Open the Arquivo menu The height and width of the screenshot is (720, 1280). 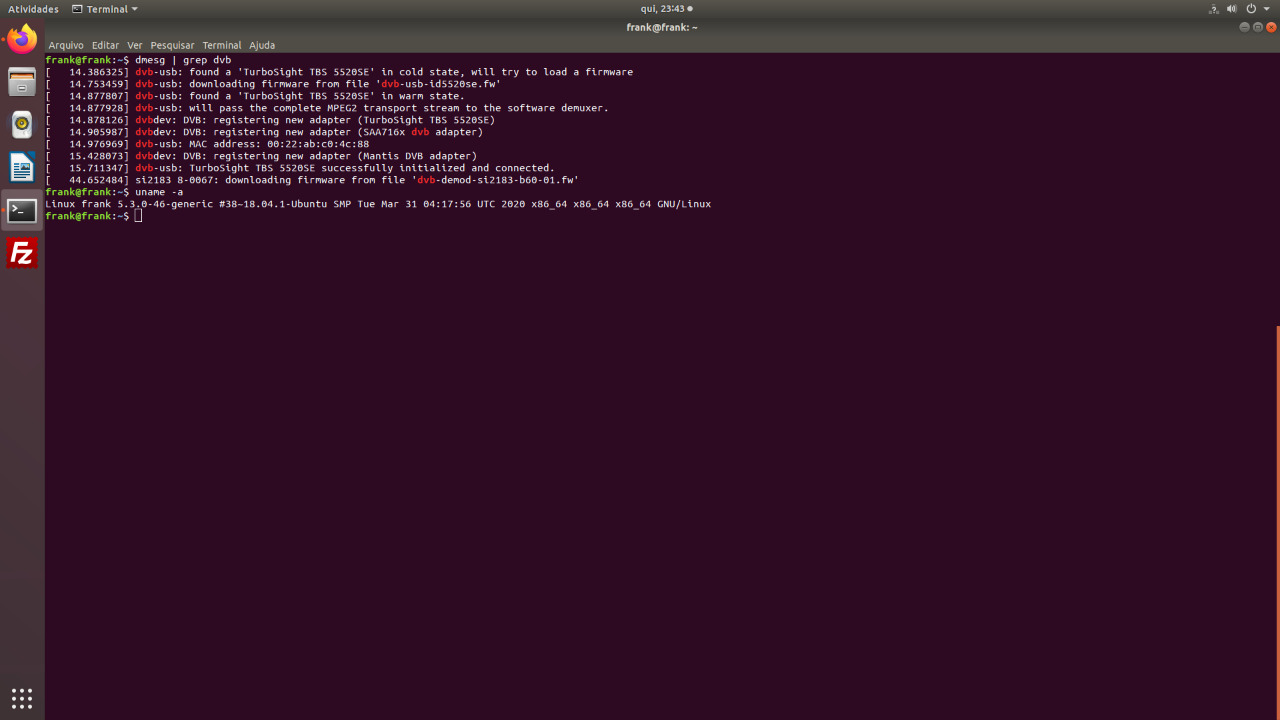tap(66, 45)
